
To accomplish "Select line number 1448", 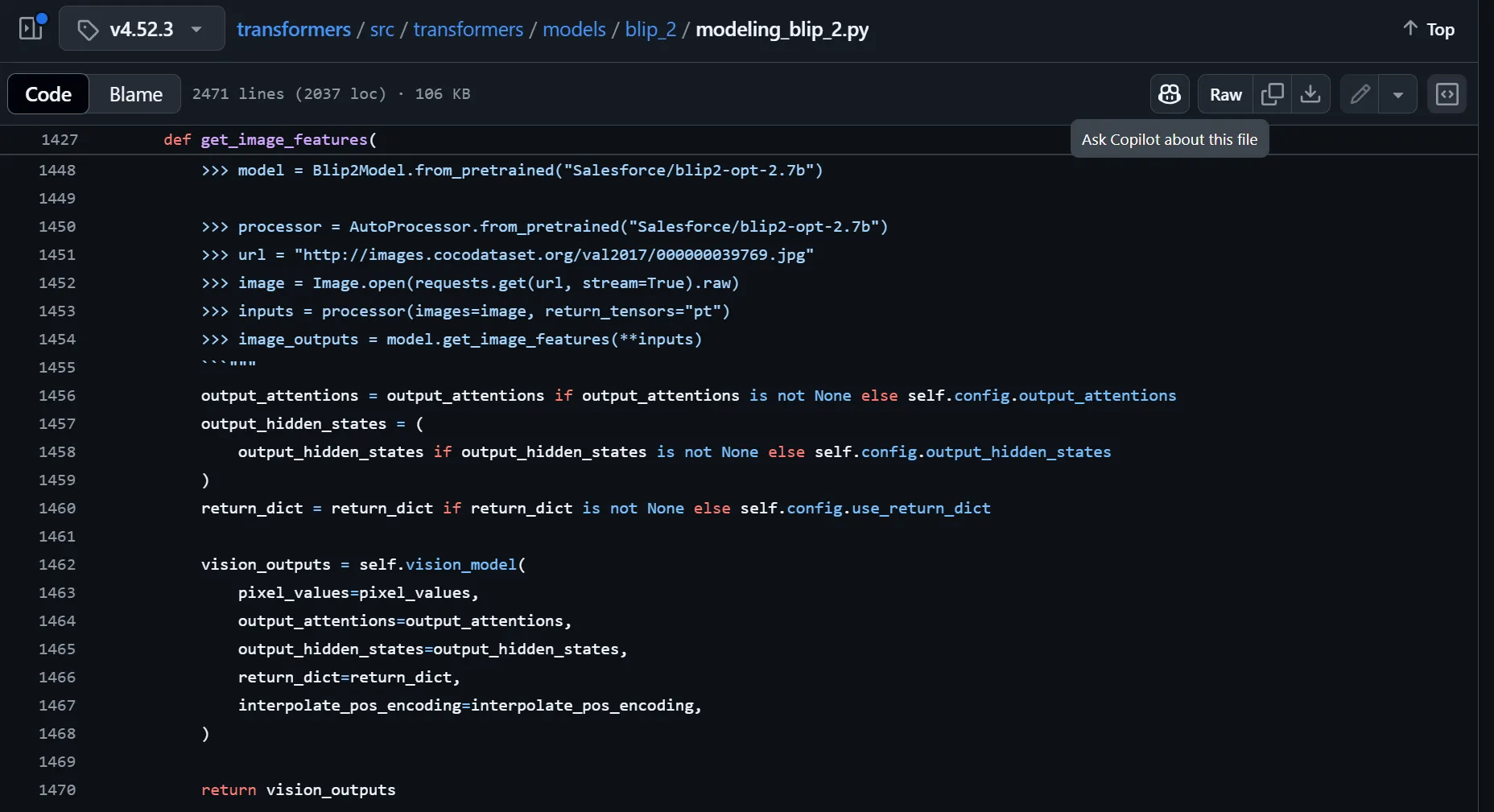I will pyautogui.click(x=57, y=170).
